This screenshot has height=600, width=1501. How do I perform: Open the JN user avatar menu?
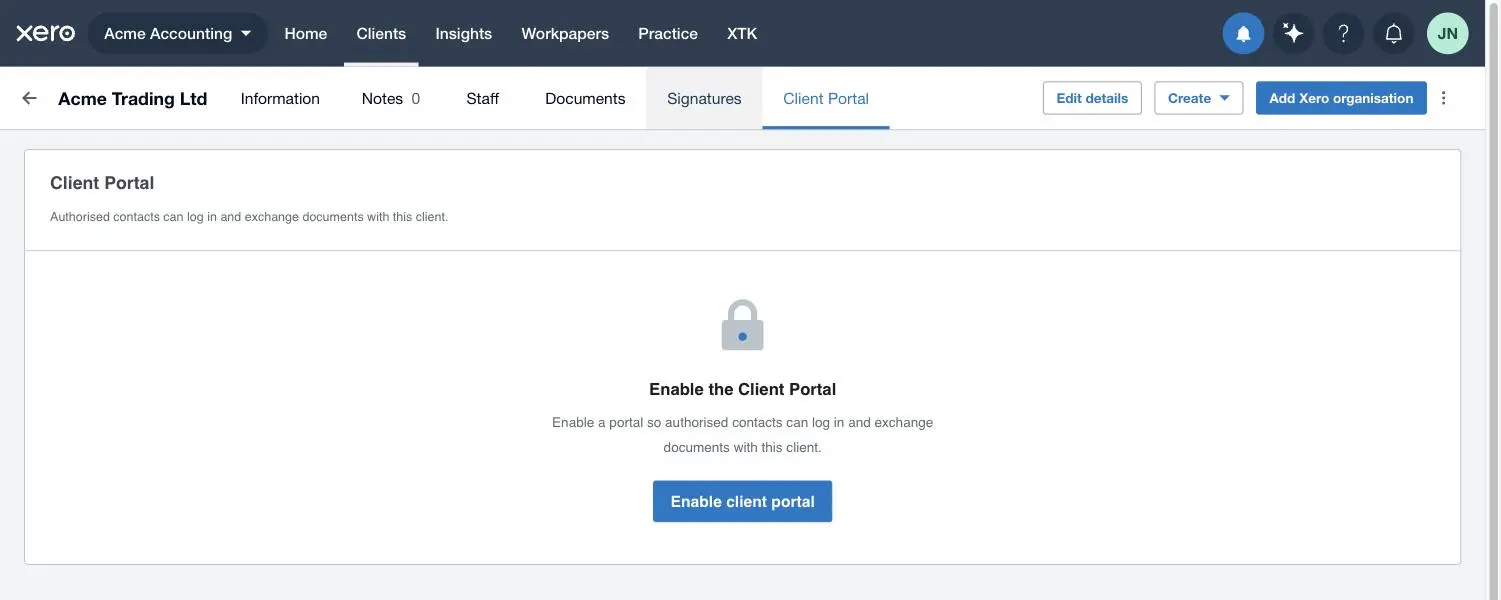1447,34
